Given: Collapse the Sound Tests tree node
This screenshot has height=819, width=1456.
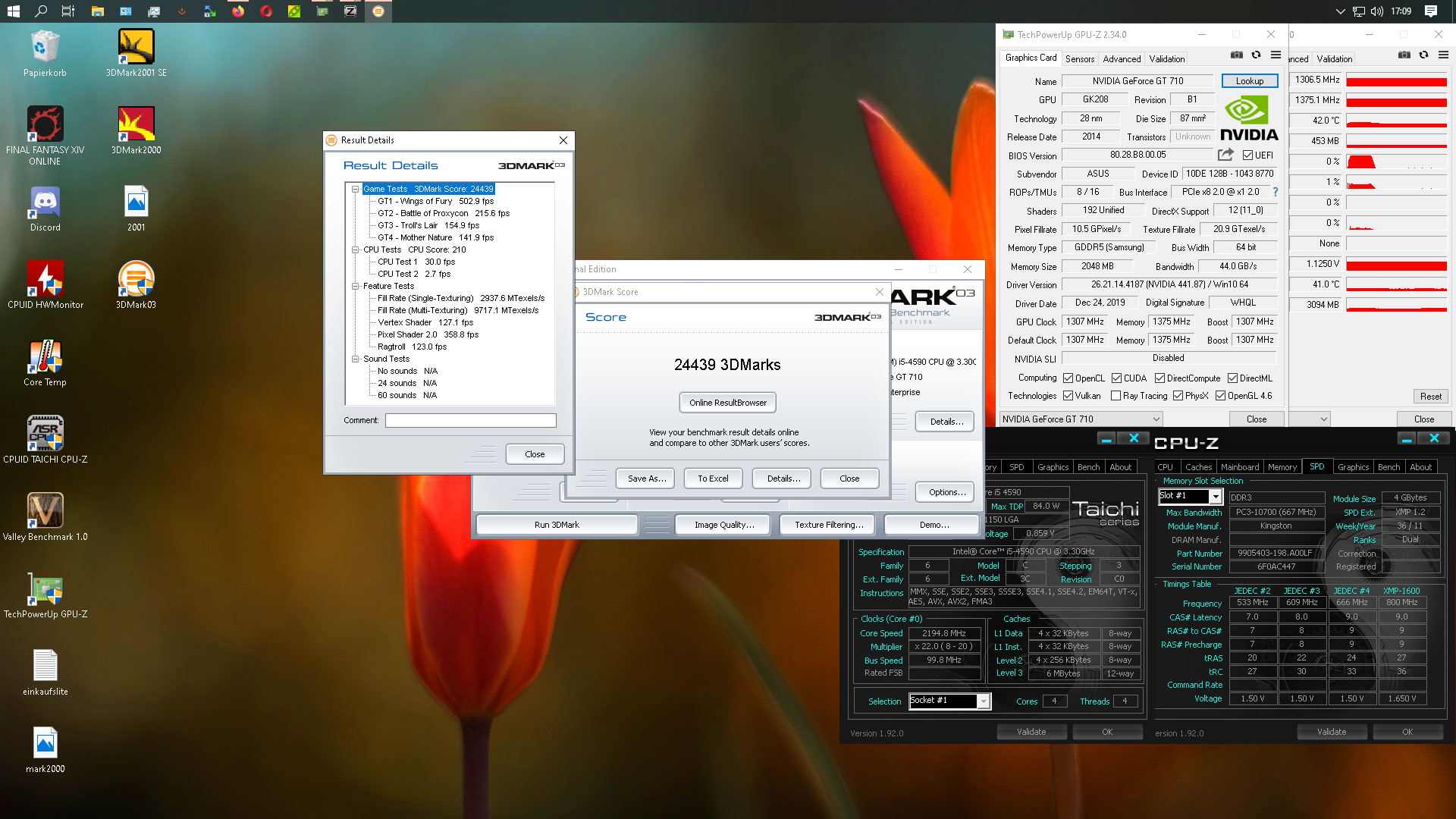Looking at the screenshot, I should [x=355, y=359].
